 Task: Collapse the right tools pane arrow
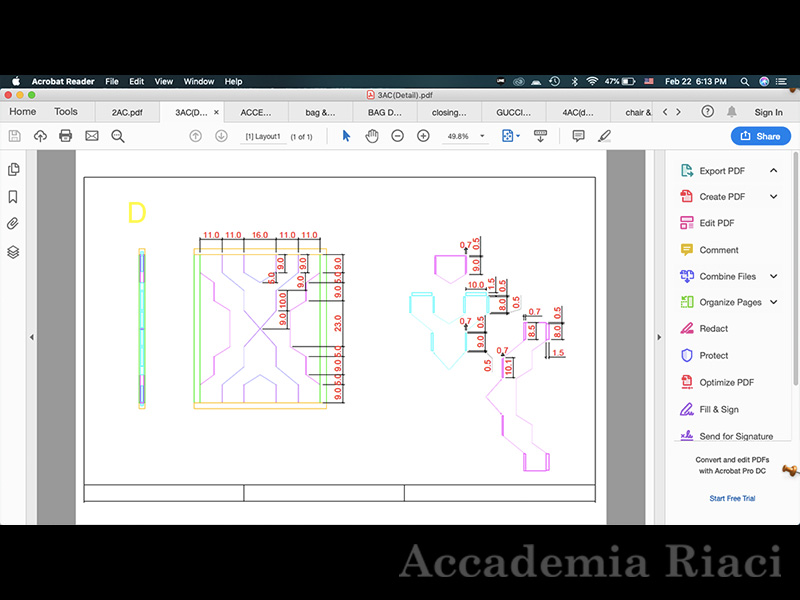tap(659, 337)
